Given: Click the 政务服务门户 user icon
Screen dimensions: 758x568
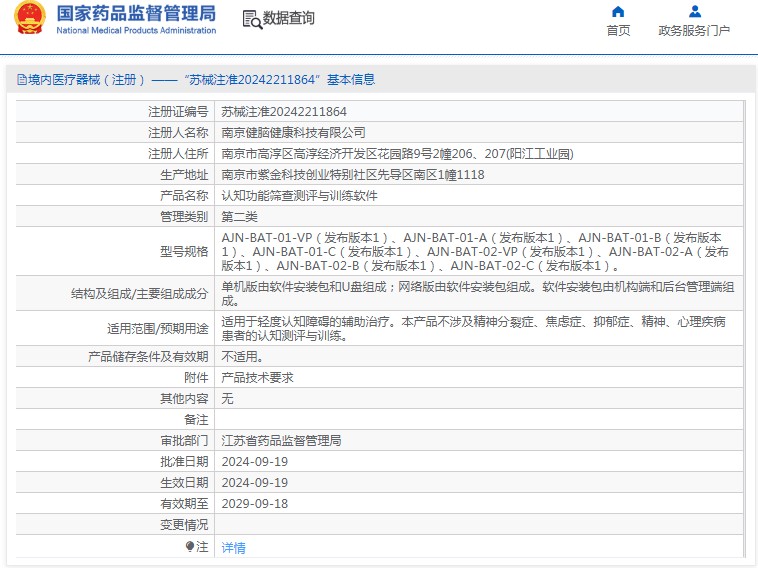Looking at the screenshot, I should click(x=695, y=12).
